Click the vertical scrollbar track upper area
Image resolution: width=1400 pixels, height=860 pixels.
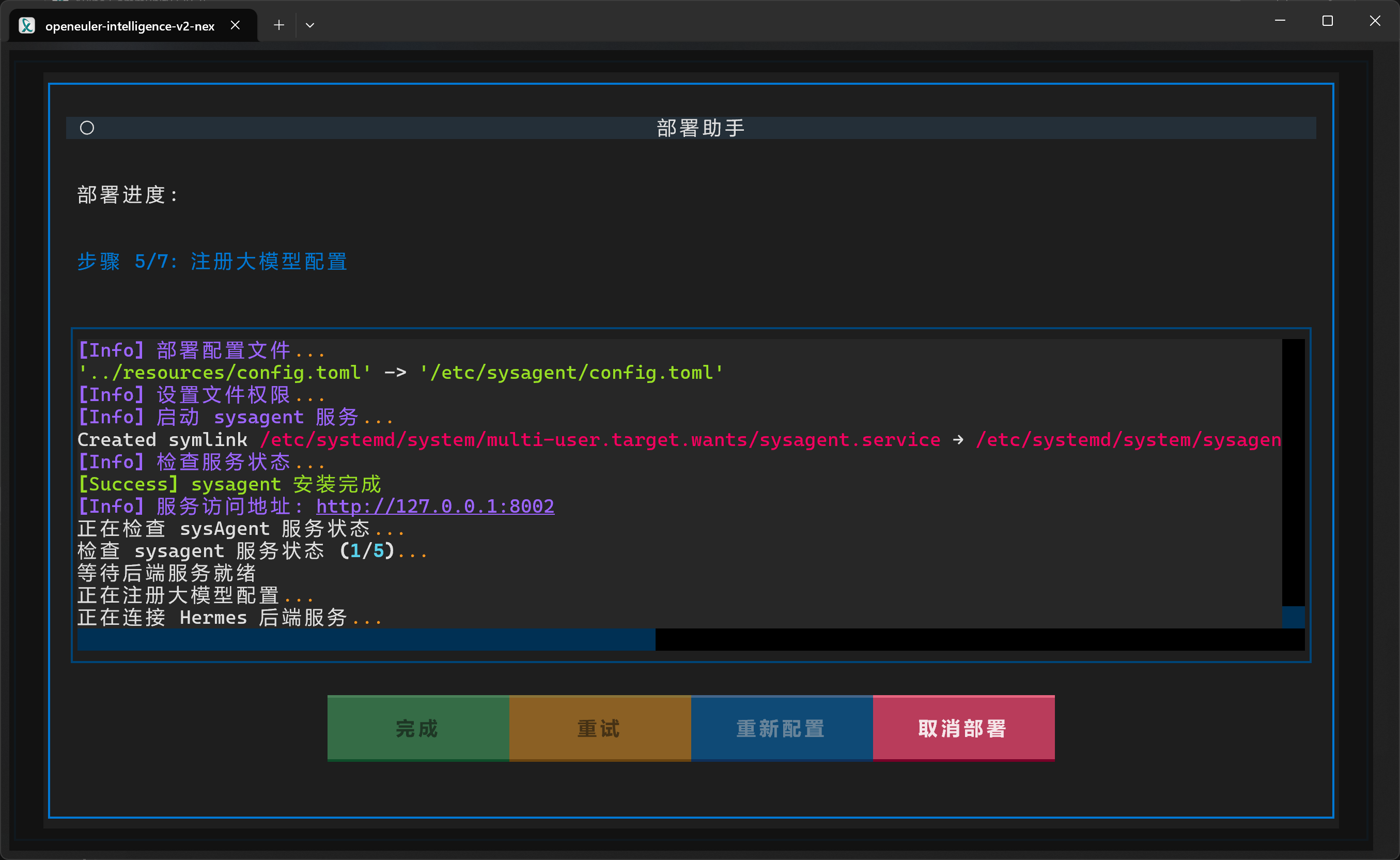tap(1293, 455)
